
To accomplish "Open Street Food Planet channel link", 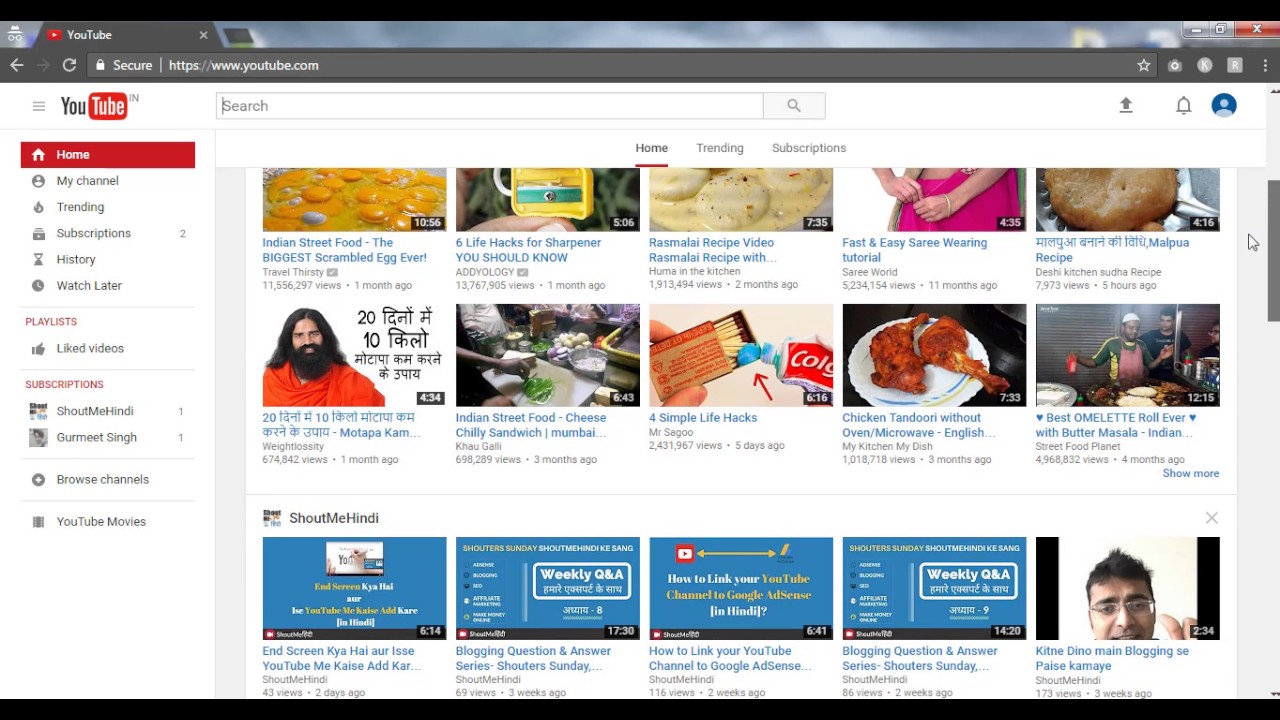I will 1078,447.
